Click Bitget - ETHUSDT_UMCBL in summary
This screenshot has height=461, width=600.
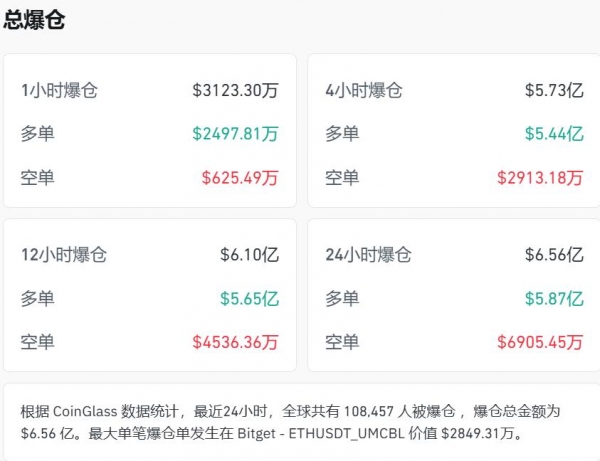click(321, 434)
